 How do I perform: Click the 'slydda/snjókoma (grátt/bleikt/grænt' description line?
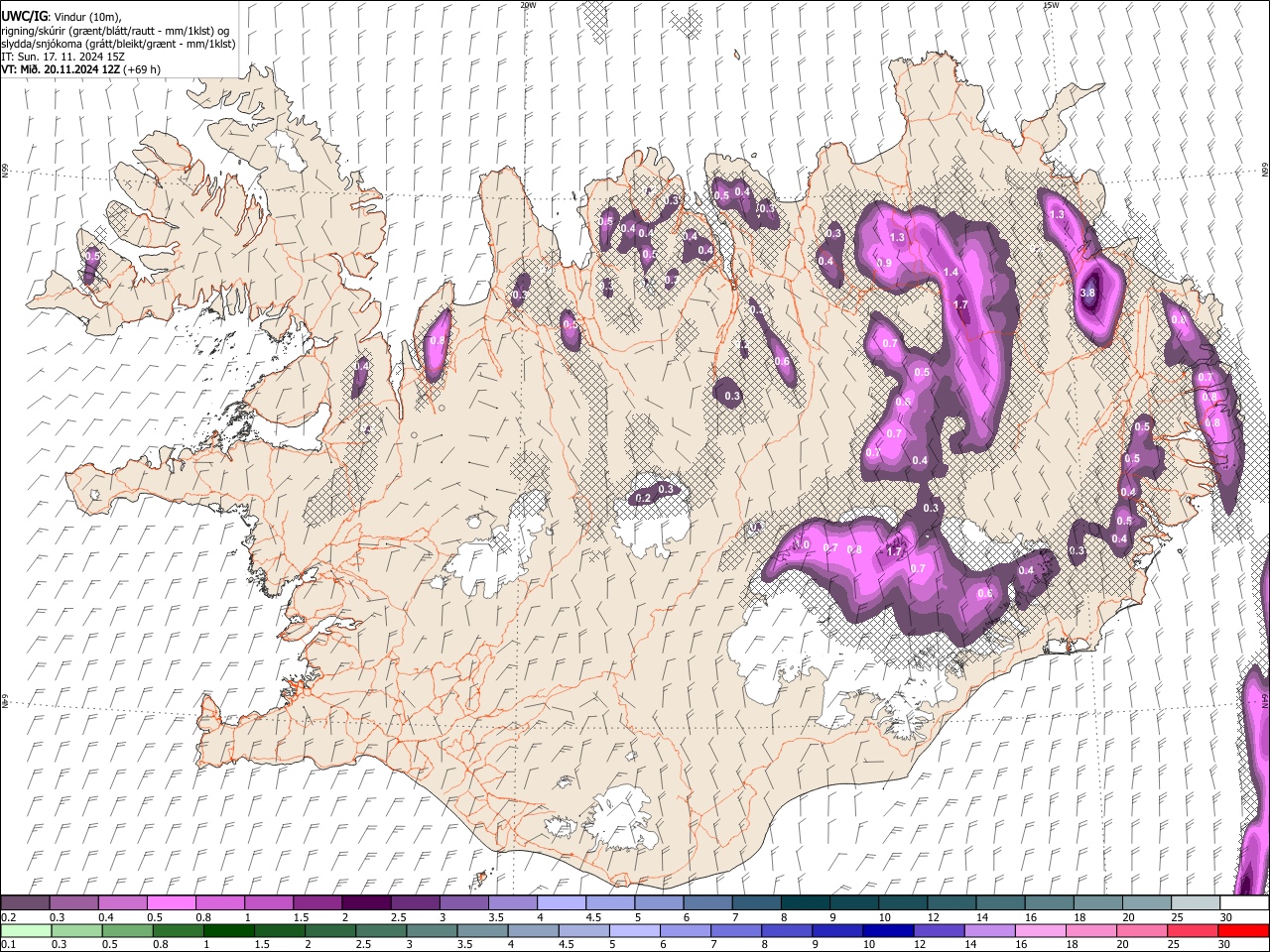118,44
